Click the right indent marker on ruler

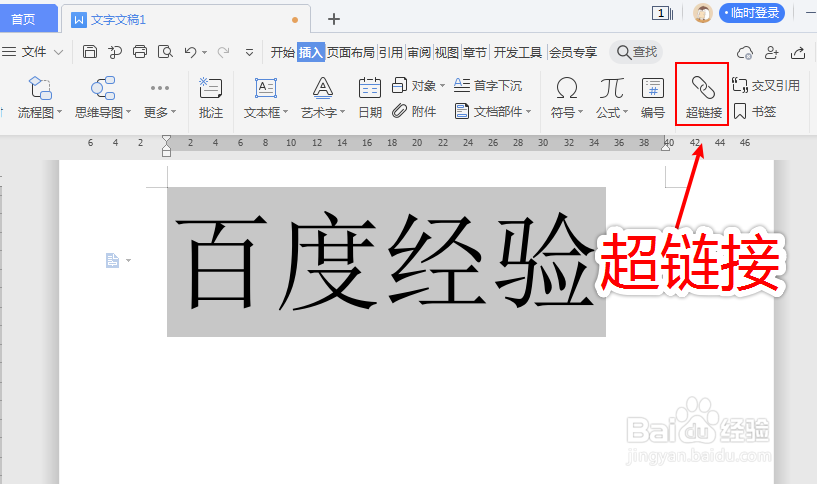(665, 147)
